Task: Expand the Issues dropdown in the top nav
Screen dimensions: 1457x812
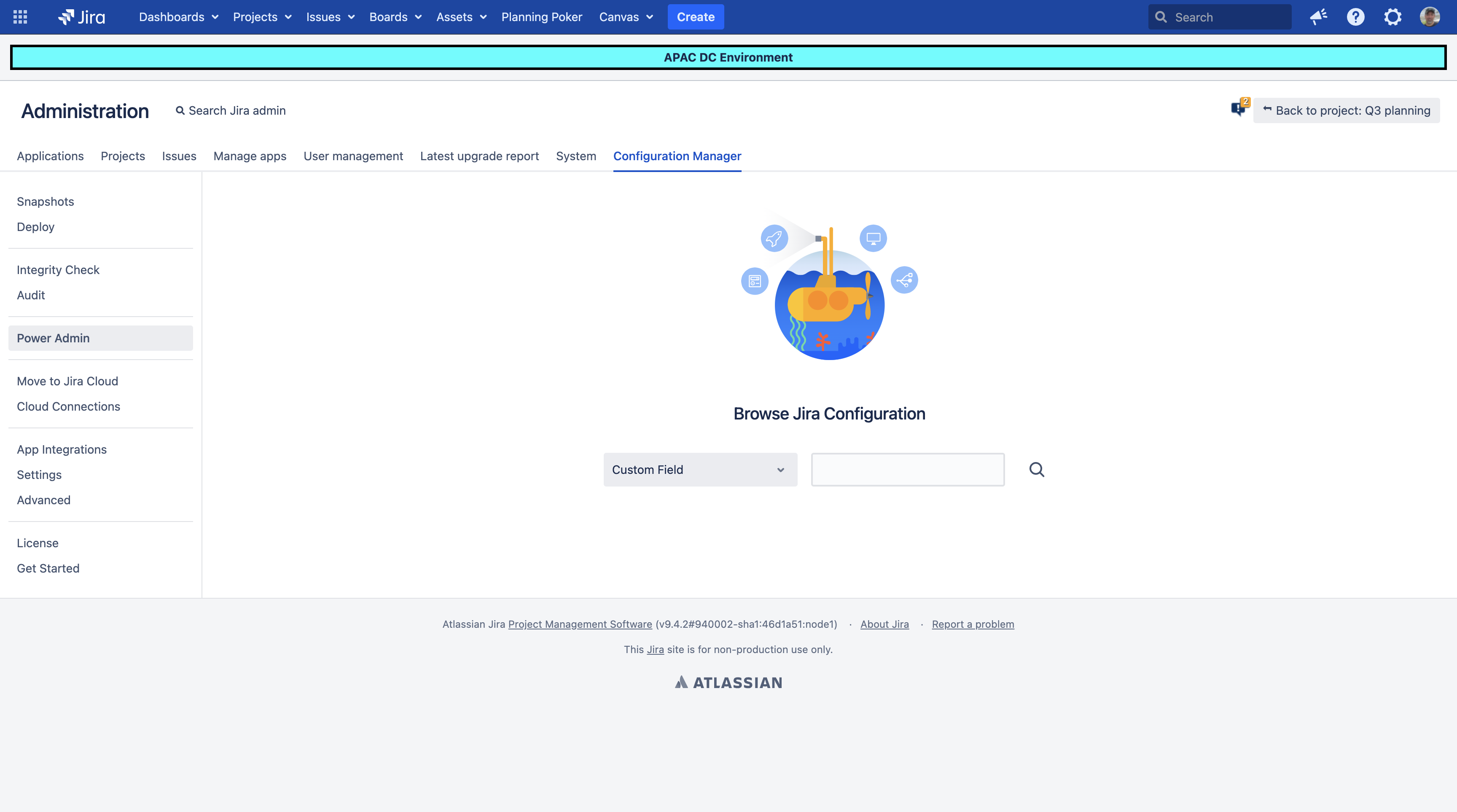Action: [x=331, y=17]
